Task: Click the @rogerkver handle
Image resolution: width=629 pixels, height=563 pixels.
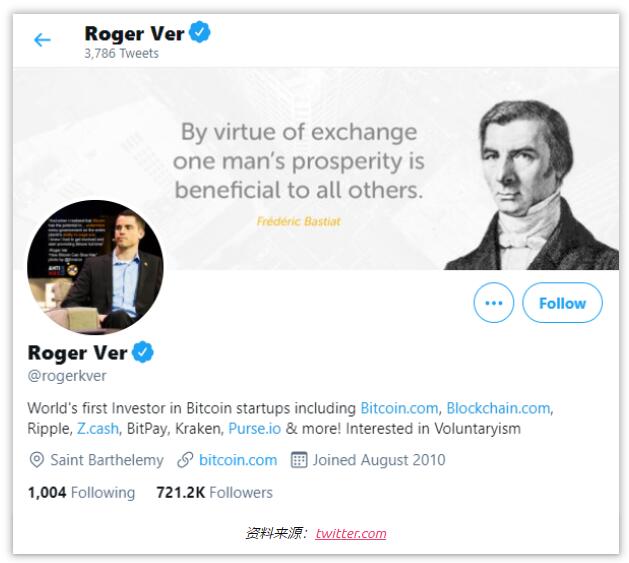Action: click(67, 376)
